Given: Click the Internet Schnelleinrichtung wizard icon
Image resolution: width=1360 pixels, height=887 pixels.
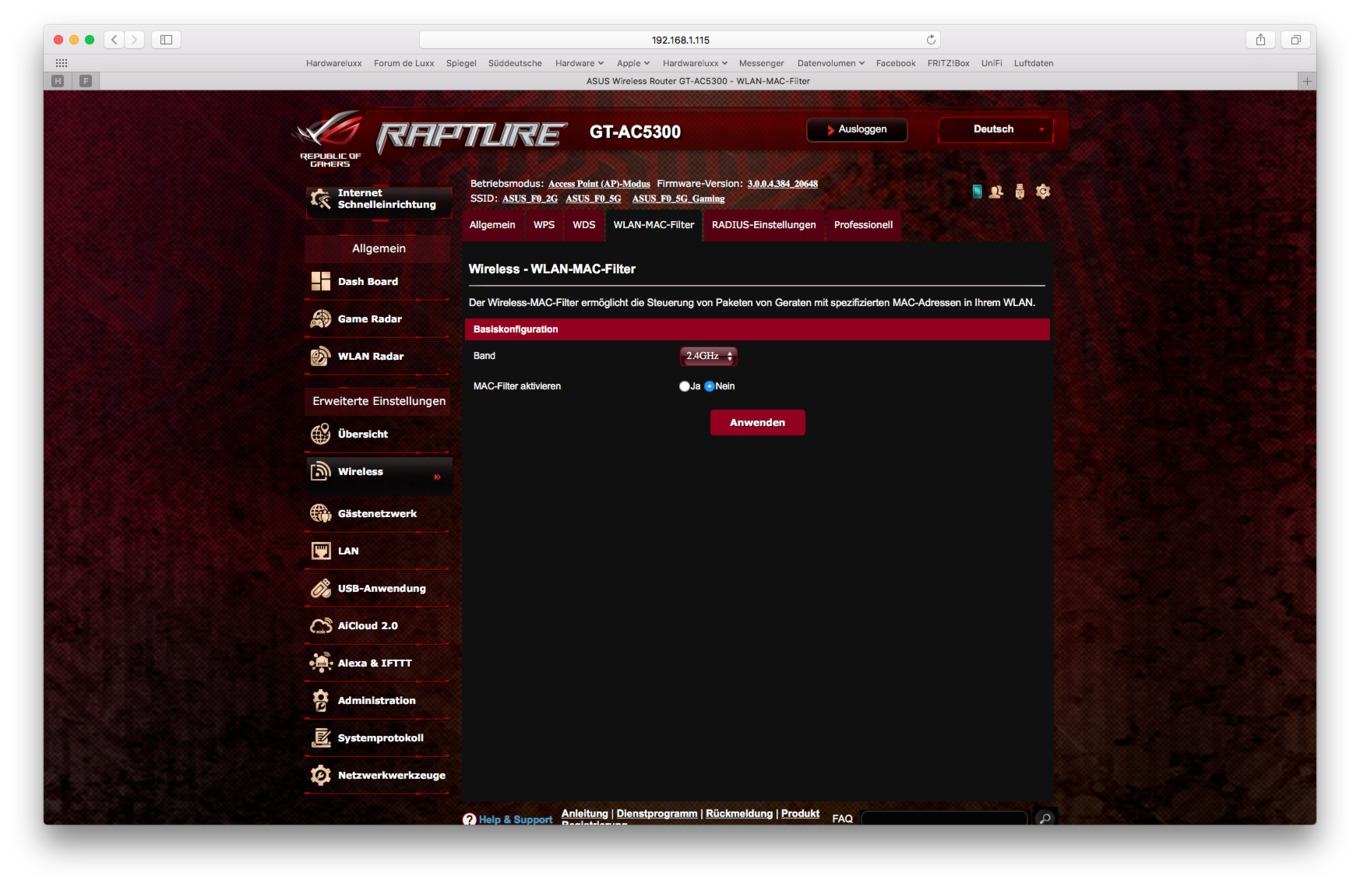Looking at the screenshot, I should [x=321, y=198].
